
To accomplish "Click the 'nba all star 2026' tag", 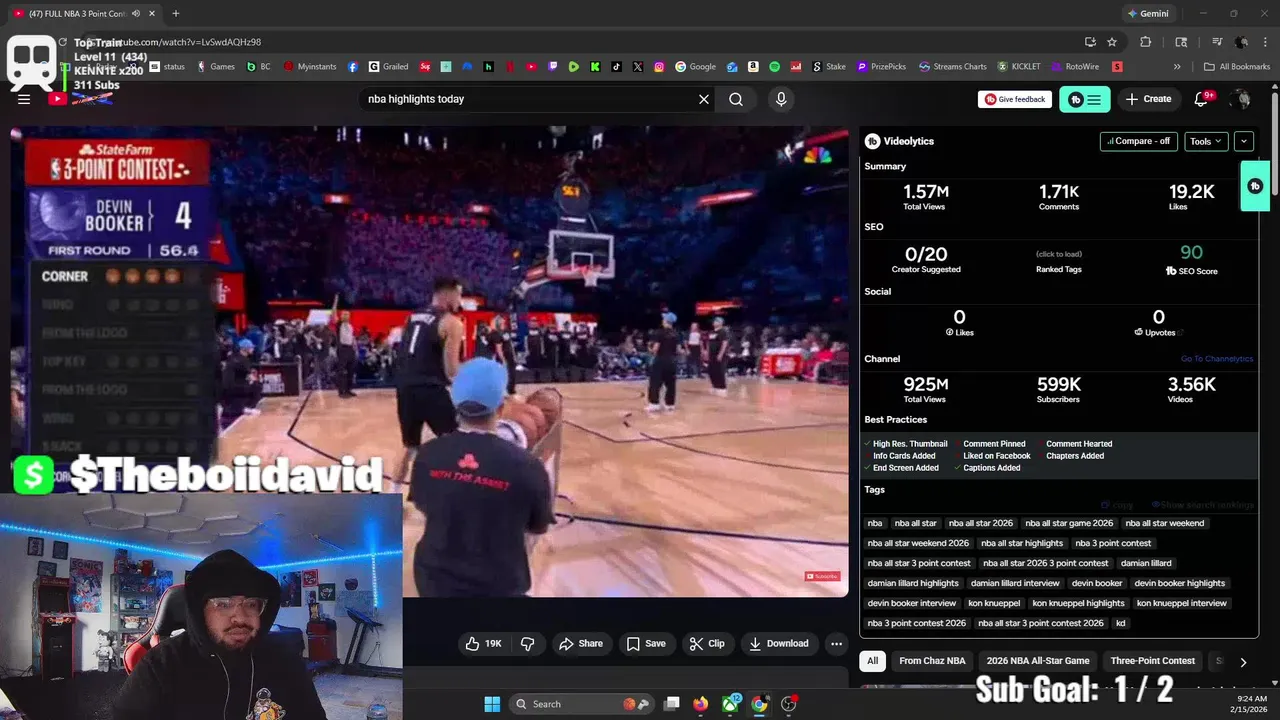I will point(981,523).
